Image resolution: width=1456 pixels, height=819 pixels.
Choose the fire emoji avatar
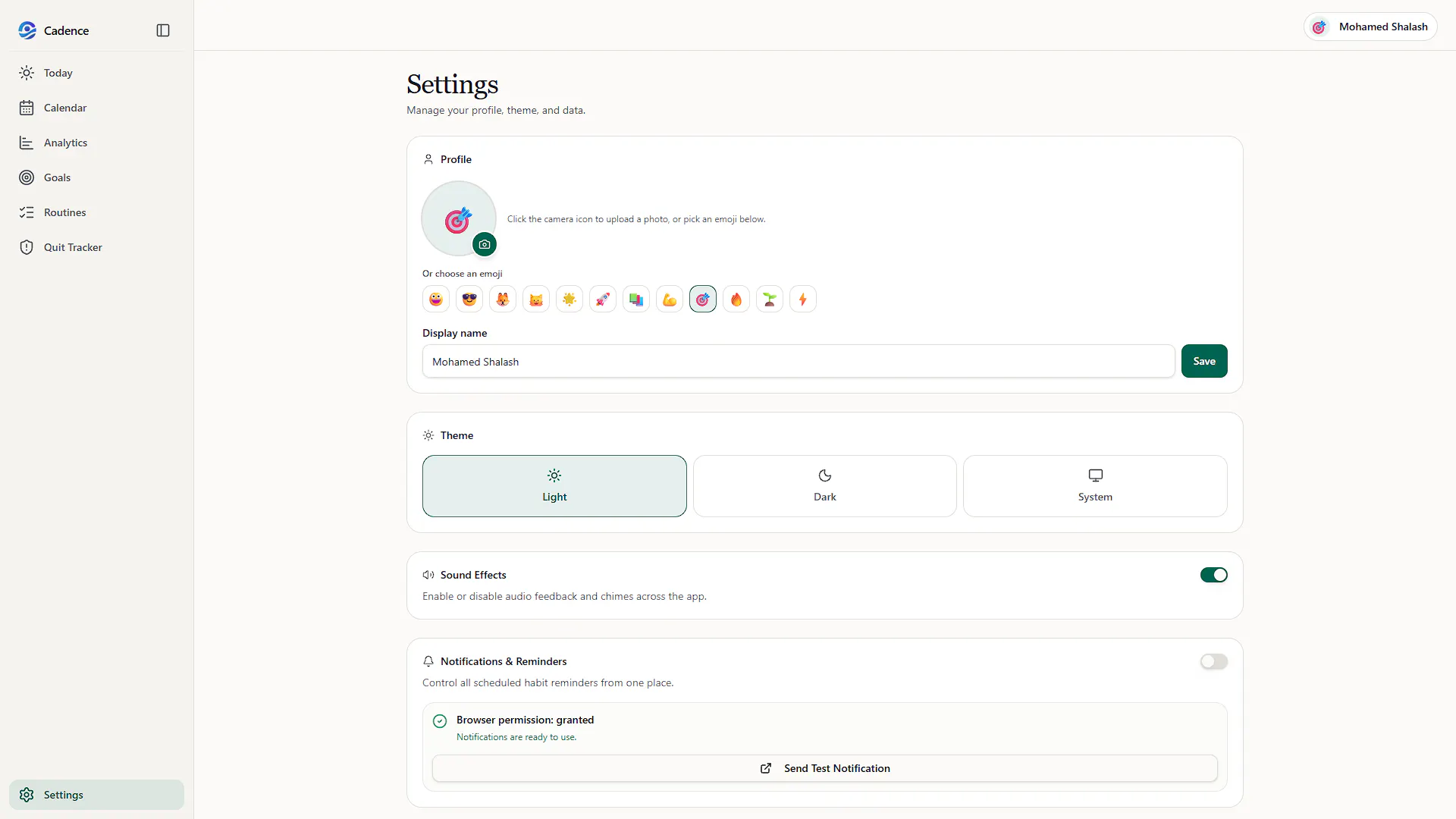coord(736,300)
